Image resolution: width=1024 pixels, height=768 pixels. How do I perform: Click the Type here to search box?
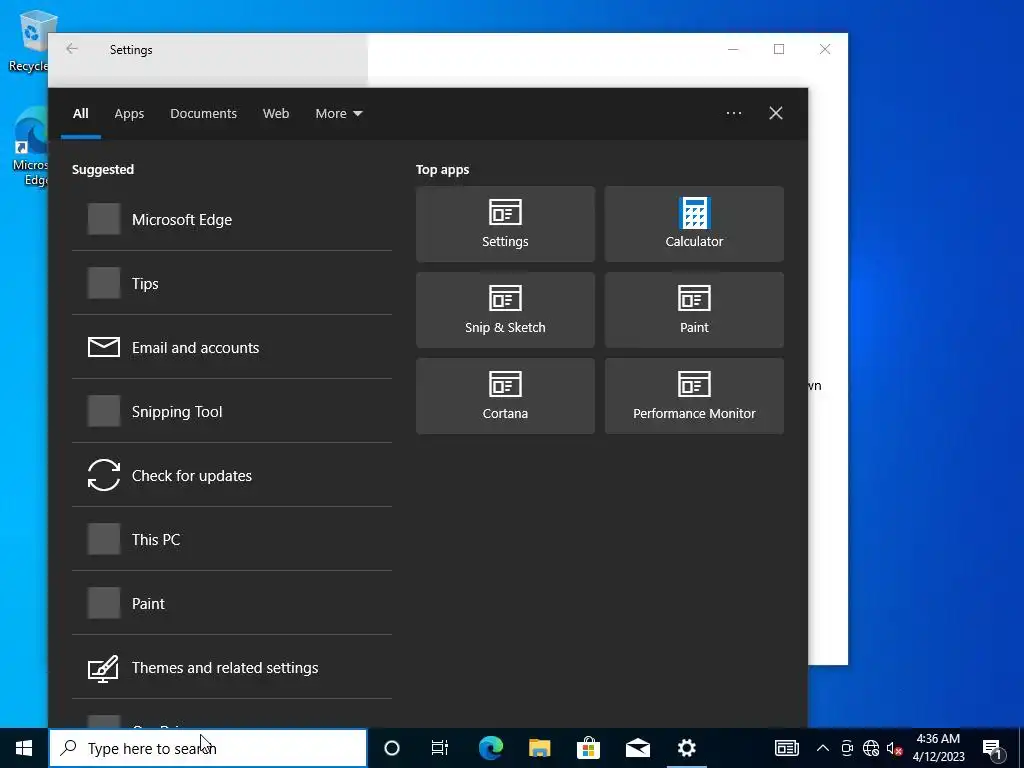tap(208, 748)
